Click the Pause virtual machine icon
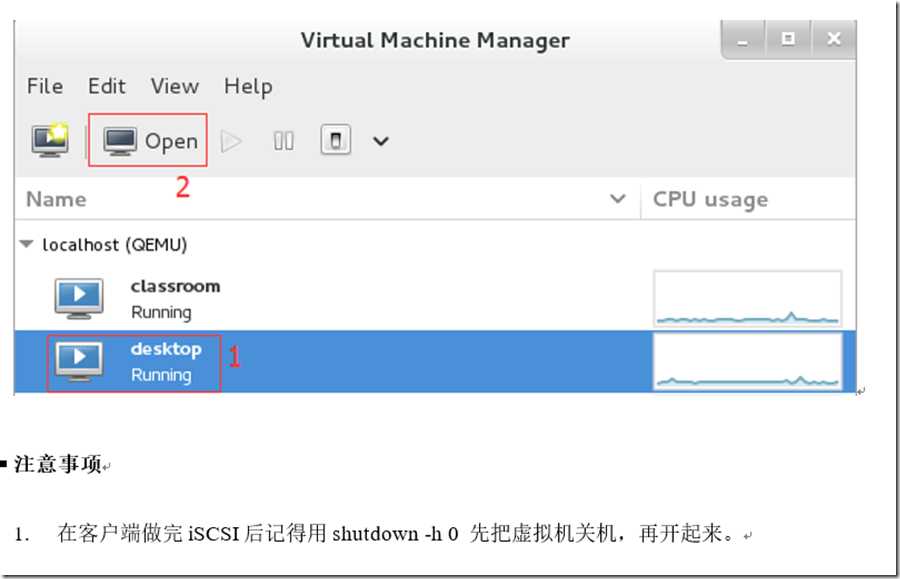Screen dimensions: 900x579 click(x=284, y=141)
